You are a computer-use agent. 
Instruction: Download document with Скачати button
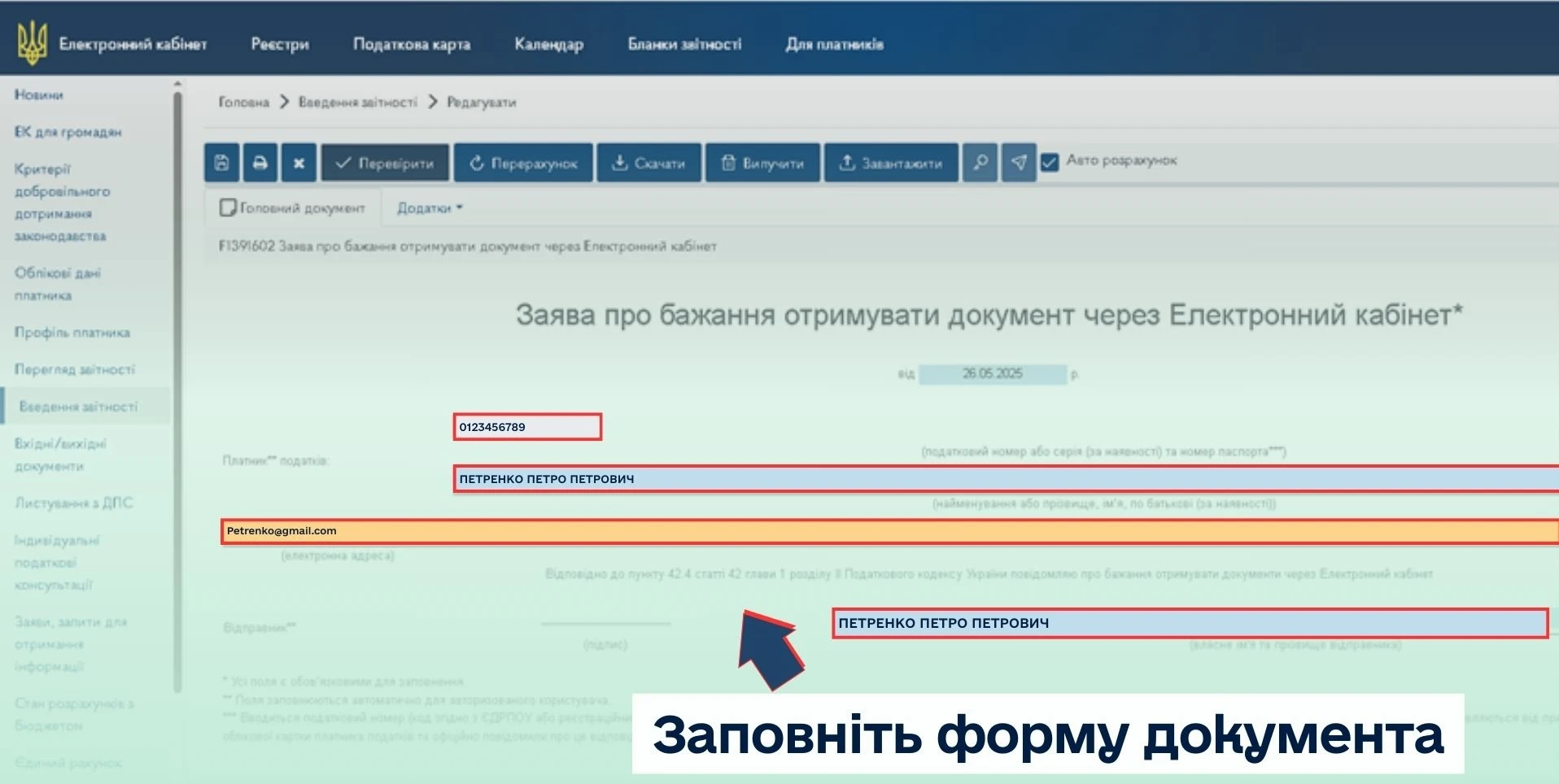pyautogui.click(x=648, y=163)
